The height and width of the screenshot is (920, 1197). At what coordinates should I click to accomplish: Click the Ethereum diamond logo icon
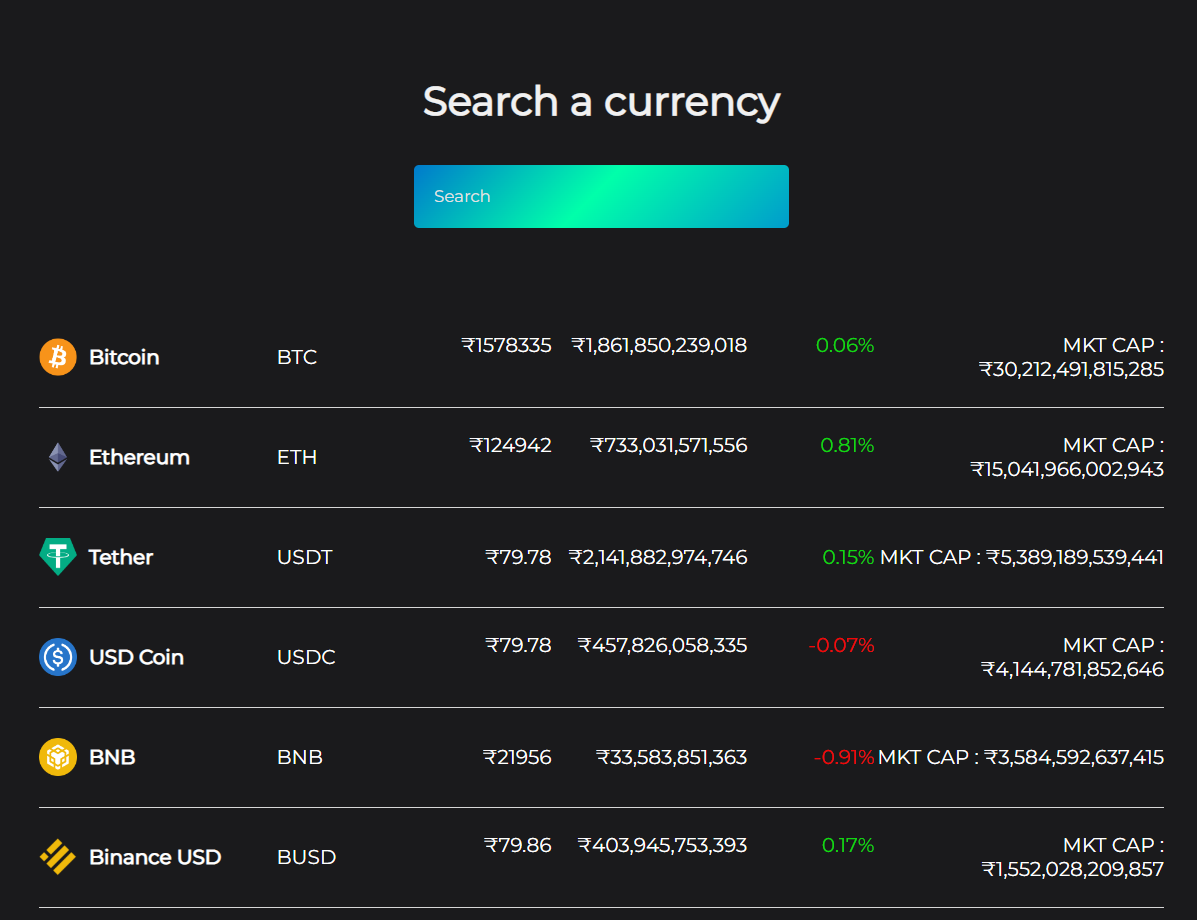click(x=58, y=457)
